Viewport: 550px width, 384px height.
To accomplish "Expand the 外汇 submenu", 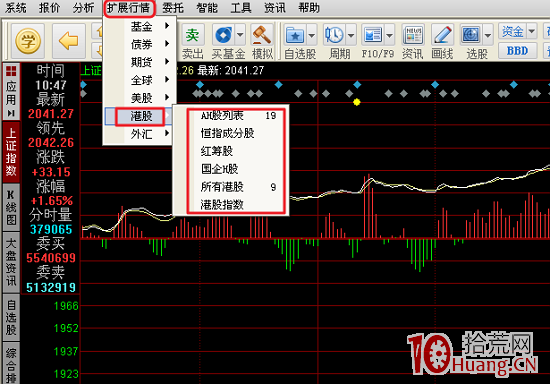I will point(139,134).
